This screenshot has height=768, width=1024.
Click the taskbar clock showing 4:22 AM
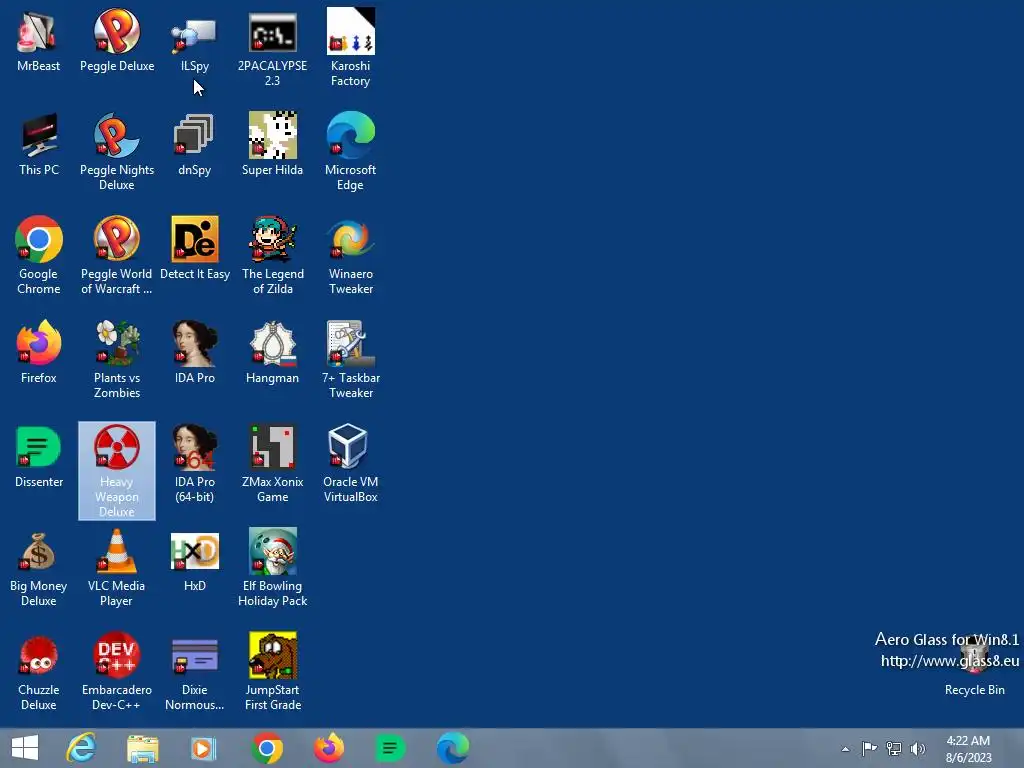pyautogui.click(x=968, y=749)
